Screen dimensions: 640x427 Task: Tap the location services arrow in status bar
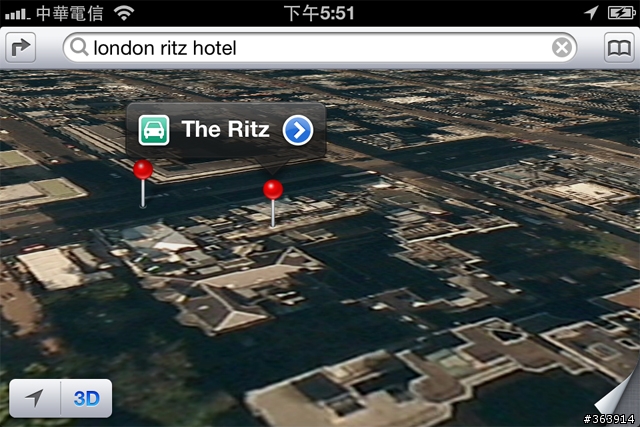591,13
